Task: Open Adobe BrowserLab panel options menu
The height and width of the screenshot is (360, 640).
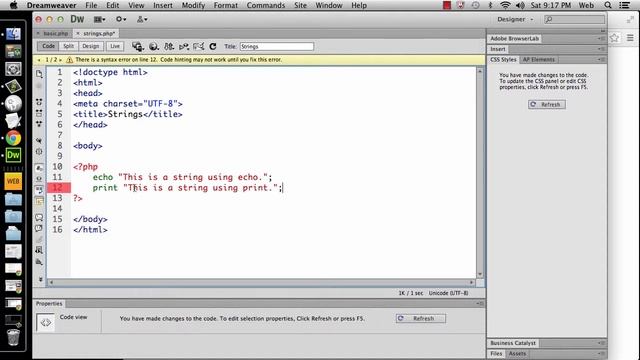Action: click(601, 38)
